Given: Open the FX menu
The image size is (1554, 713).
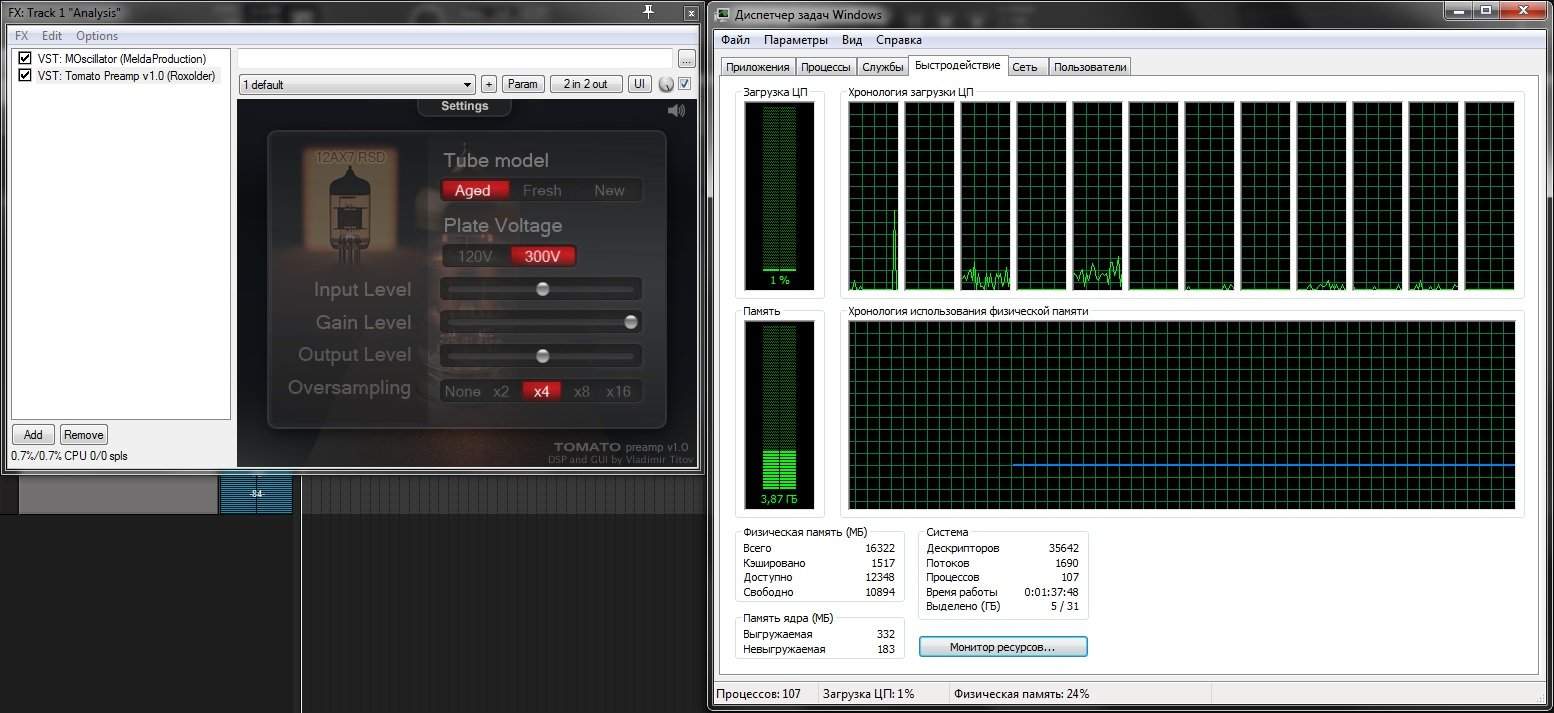Looking at the screenshot, I should [x=22, y=36].
